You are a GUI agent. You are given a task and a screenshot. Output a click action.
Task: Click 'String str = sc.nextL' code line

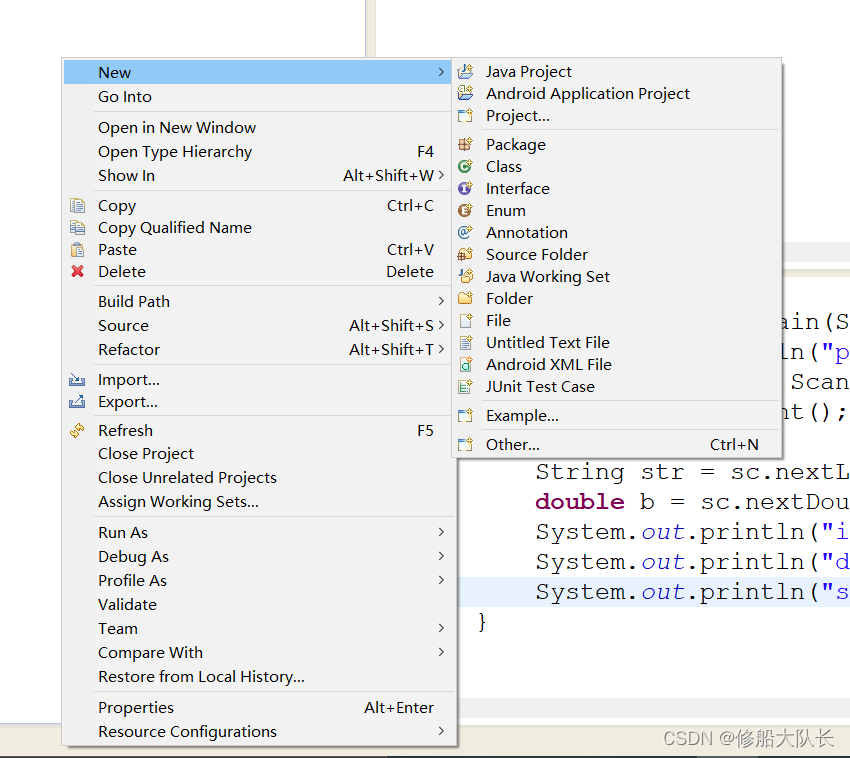point(692,472)
